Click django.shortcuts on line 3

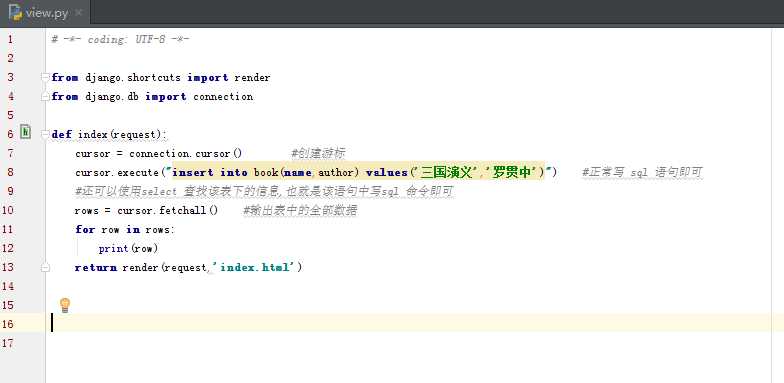[x=132, y=78]
